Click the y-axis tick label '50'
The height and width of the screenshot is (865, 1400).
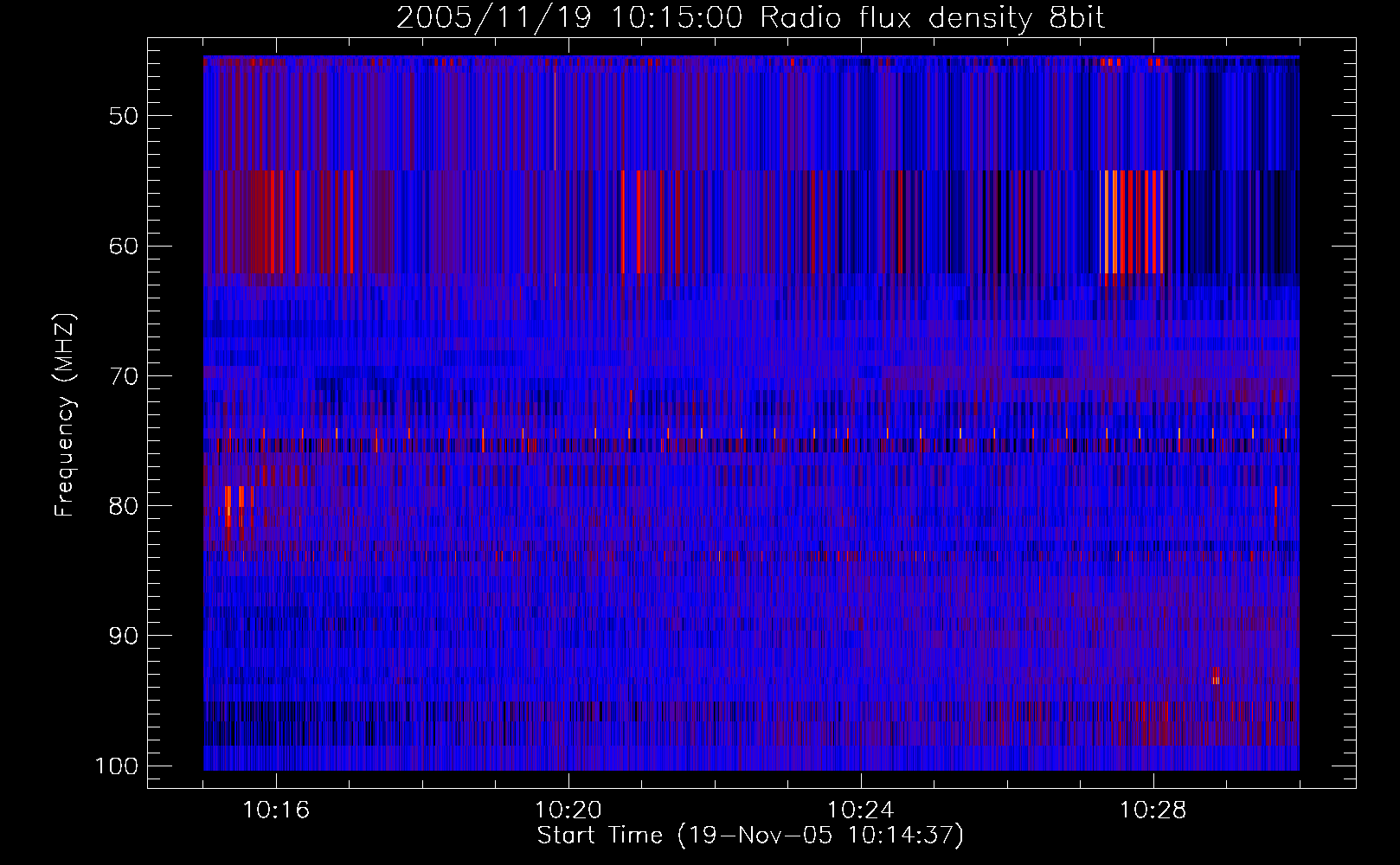click(x=124, y=116)
